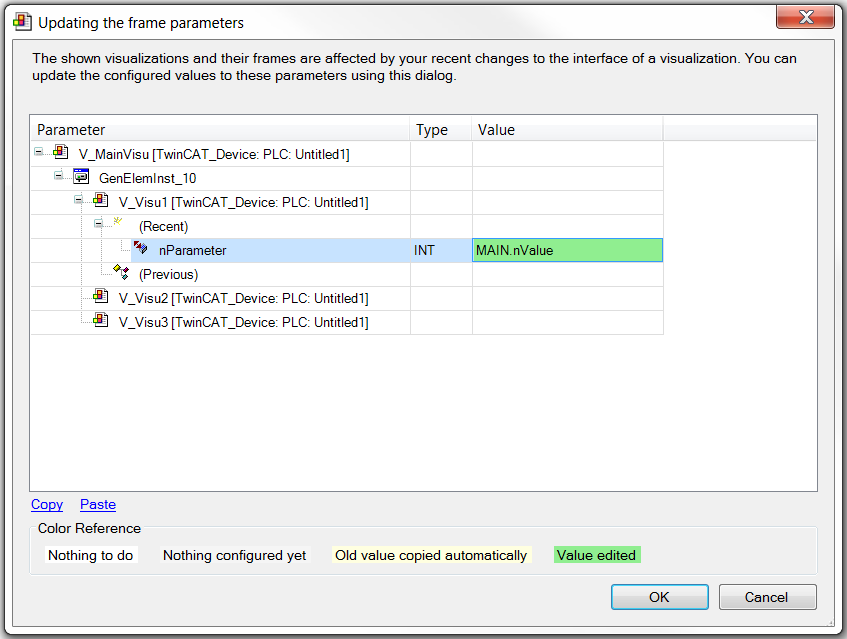
Task: Select V_Visu2 [TwinCAT_Device: PLC: Untitled1]
Action: (244, 299)
